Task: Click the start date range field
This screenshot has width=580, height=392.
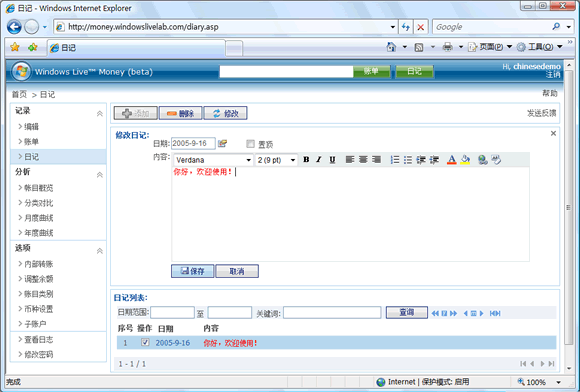Action: point(172,313)
